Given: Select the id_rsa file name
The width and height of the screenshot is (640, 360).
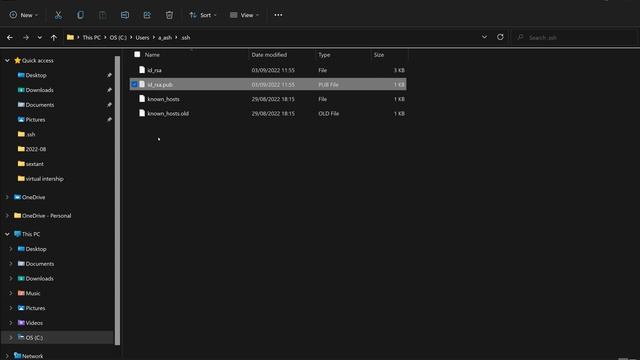Looking at the screenshot, I should coord(155,70).
